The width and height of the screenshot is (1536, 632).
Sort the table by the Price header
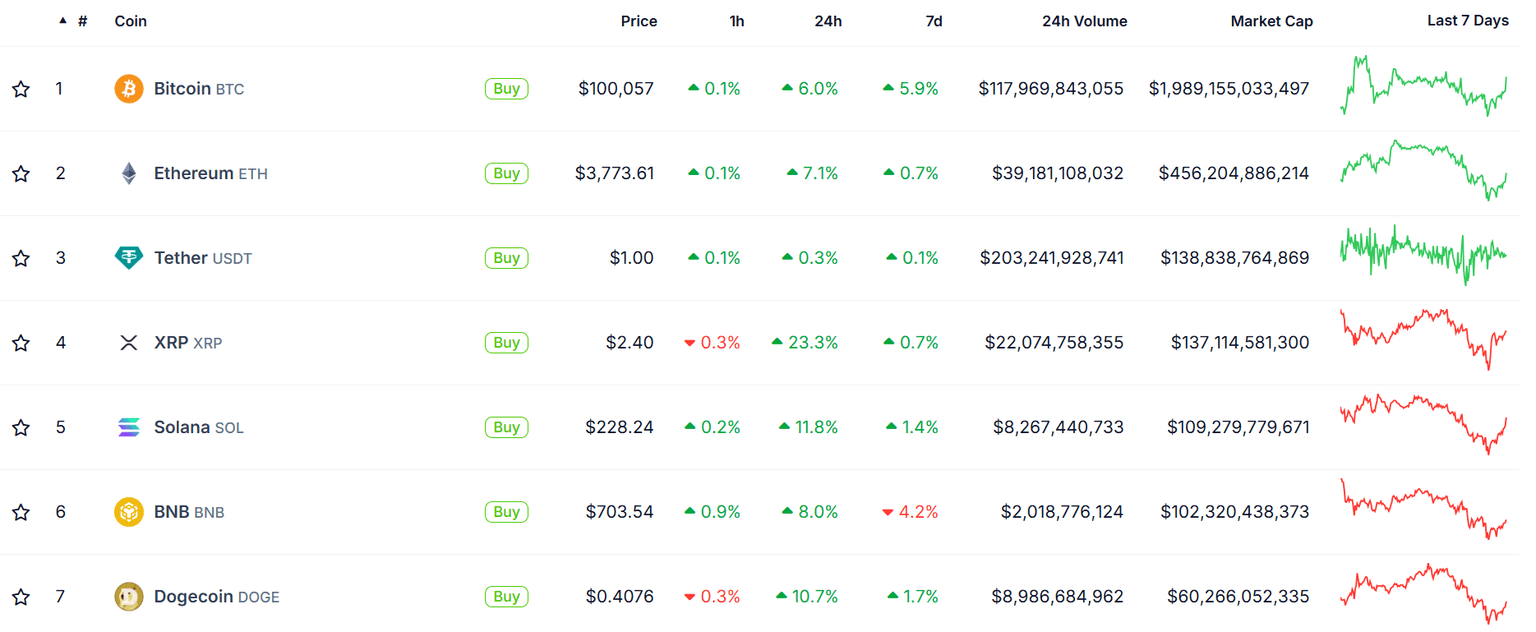click(x=639, y=21)
